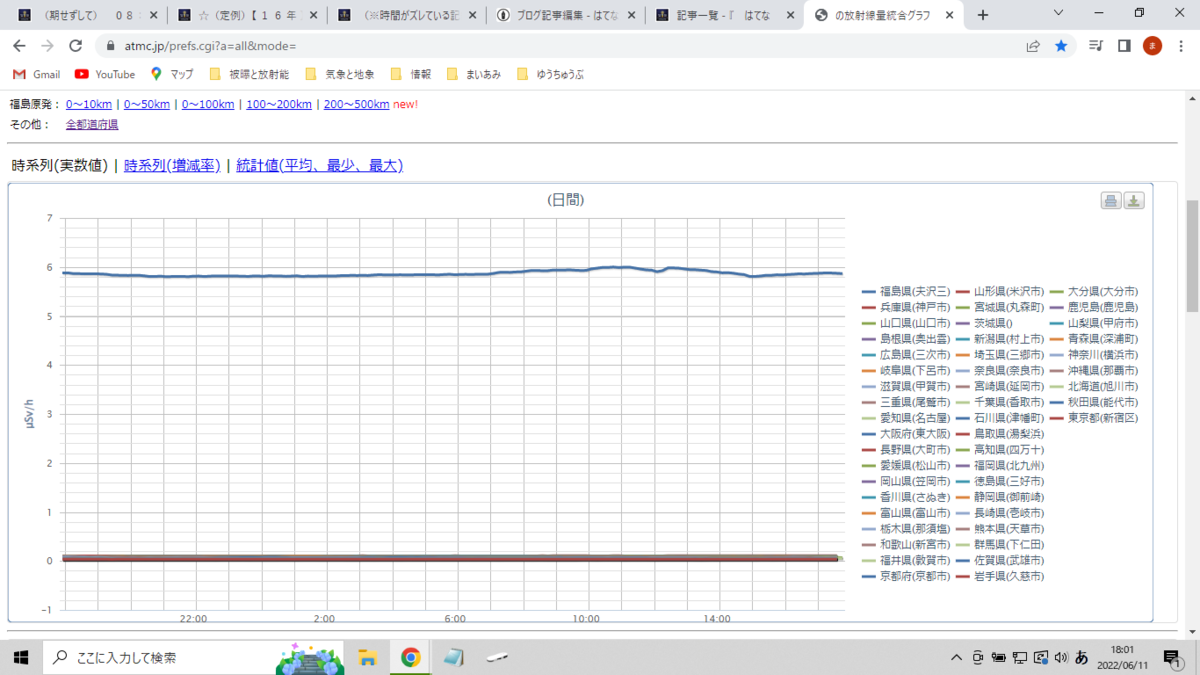The width and height of the screenshot is (1200, 675).
Task: Open 0〜100km range link
Action: coord(208,104)
